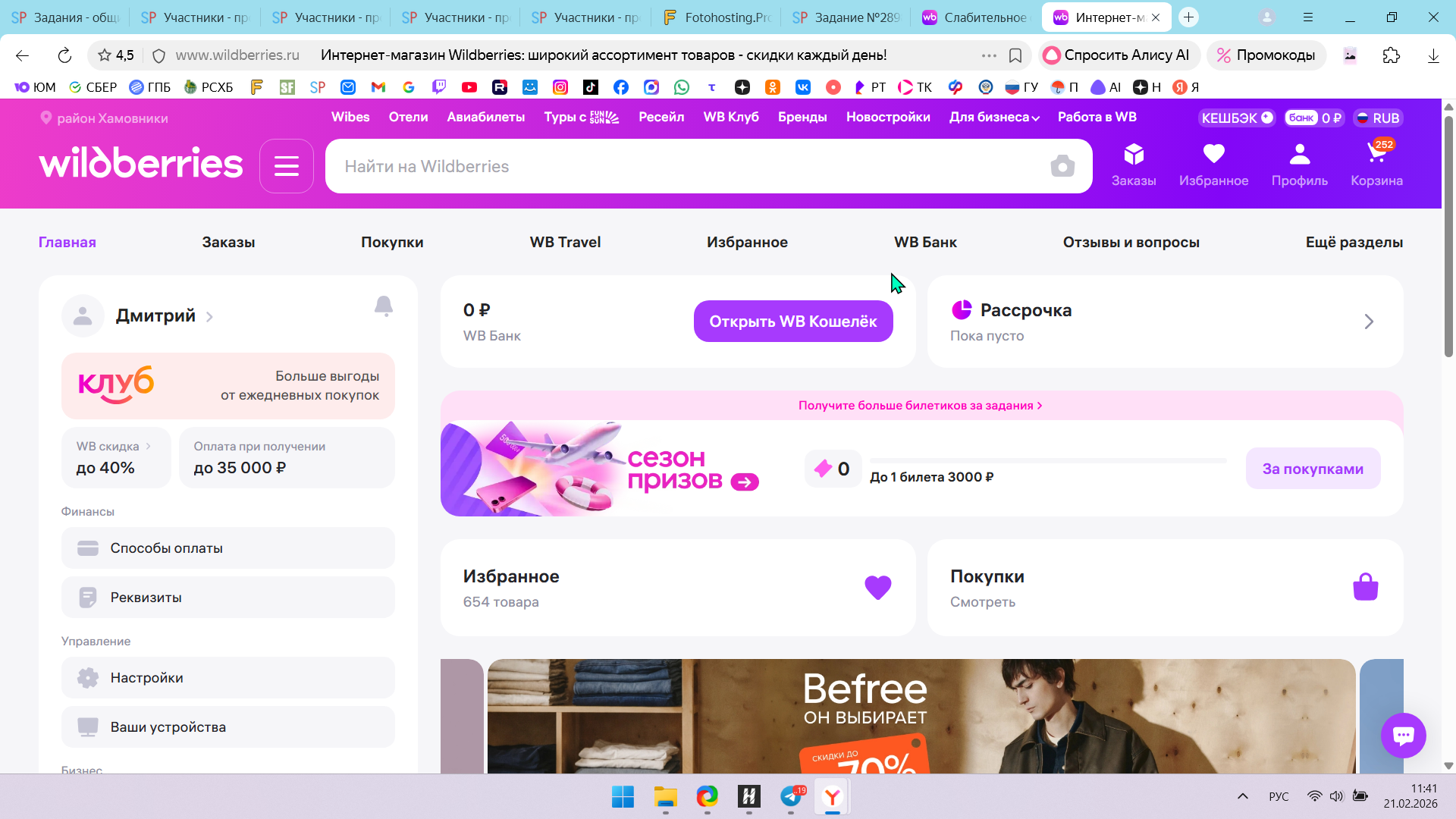Toggle the КЕШБЭК switch

[x=1266, y=118]
